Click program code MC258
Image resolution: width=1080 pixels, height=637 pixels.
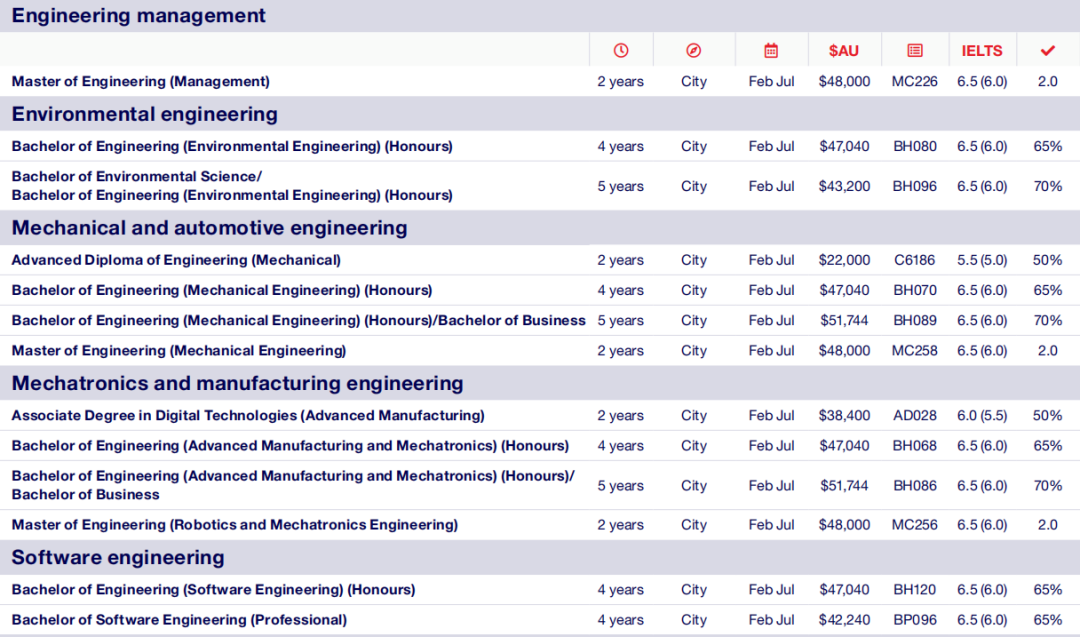[x=915, y=351]
